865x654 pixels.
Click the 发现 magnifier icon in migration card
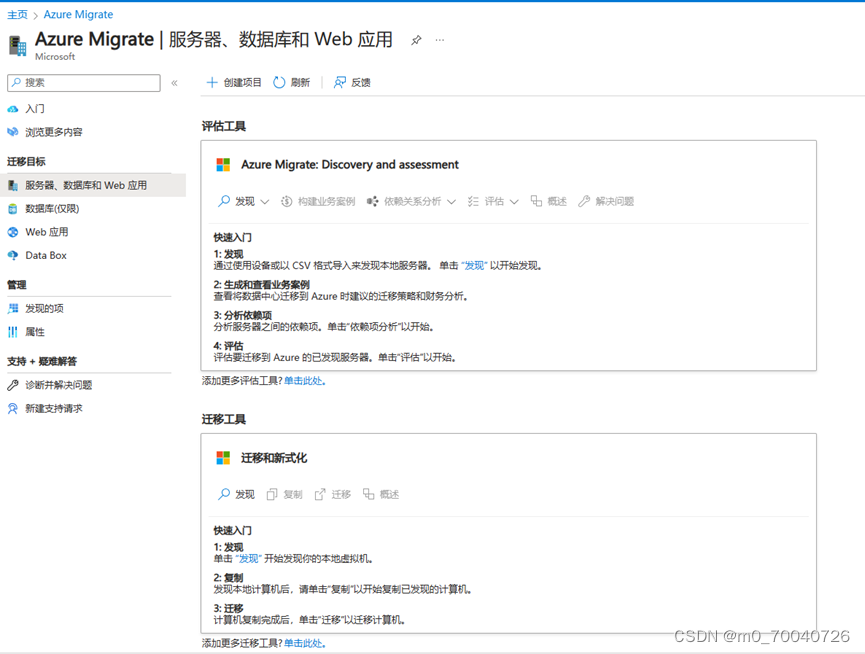coord(224,494)
